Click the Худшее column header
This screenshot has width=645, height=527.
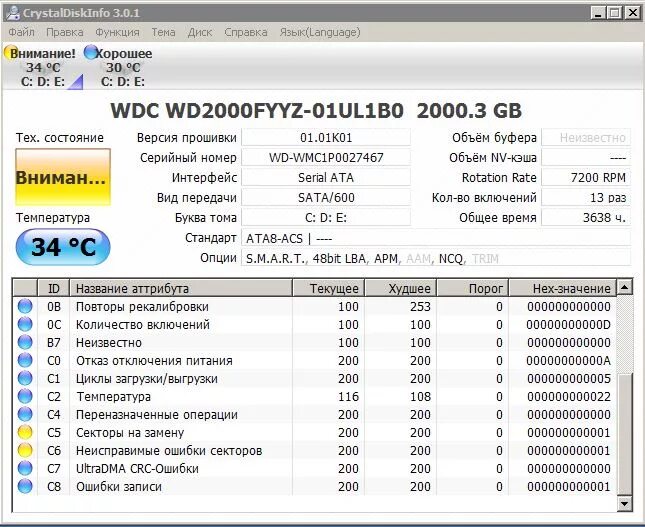[401, 288]
